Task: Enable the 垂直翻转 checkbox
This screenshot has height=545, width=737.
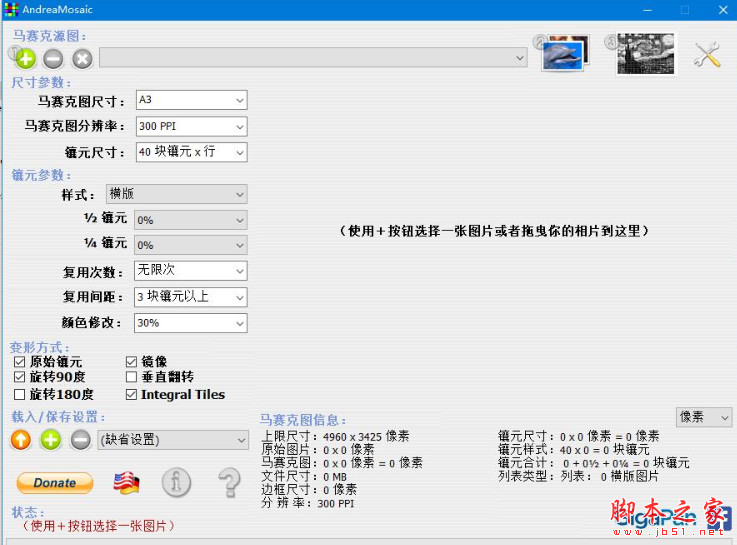Action: pyautogui.click(x=131, y=377)
